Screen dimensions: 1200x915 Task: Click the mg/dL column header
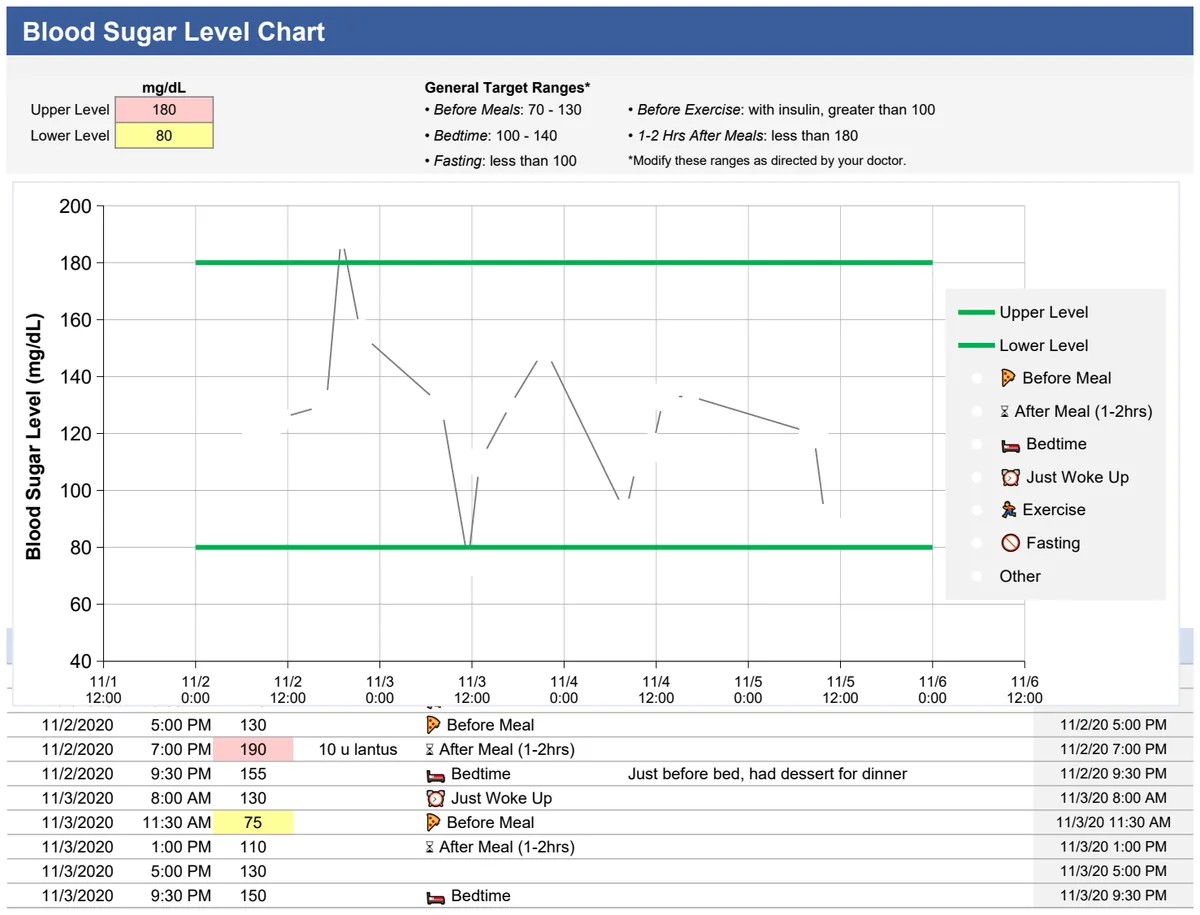click(164, 88)
